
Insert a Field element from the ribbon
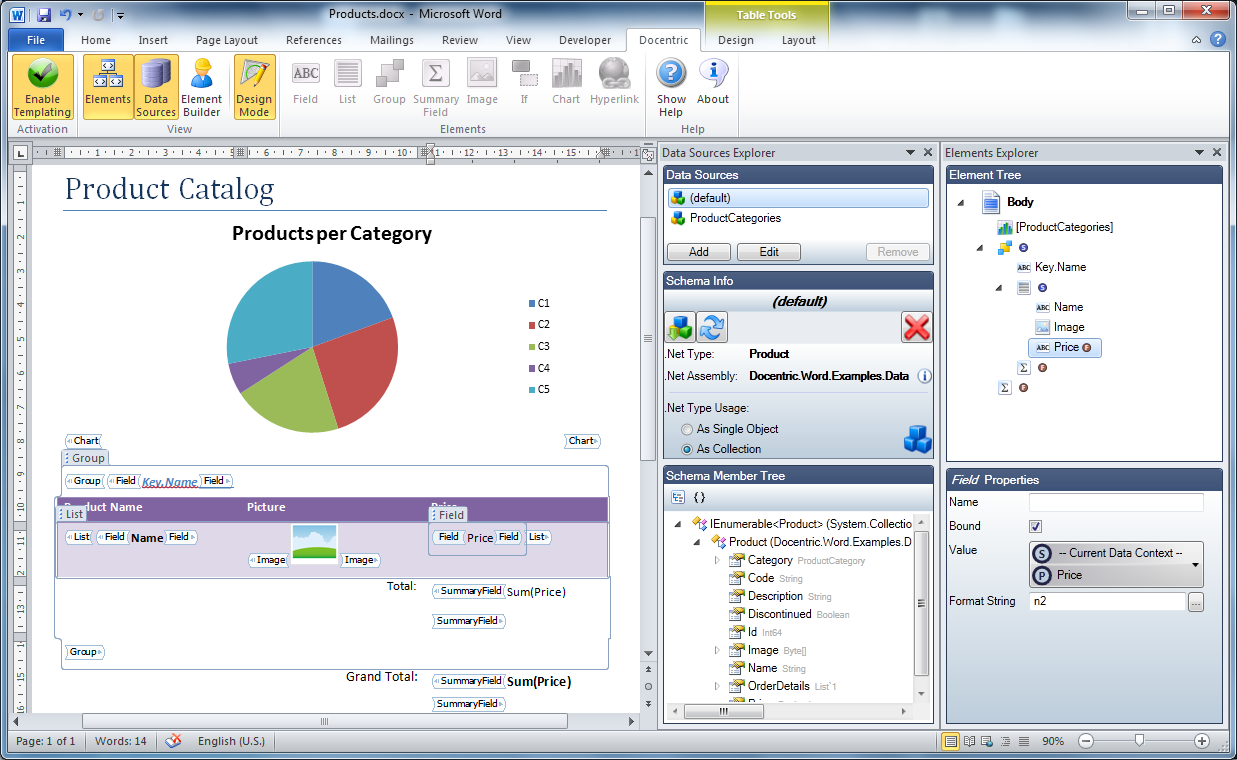click(306, 82)
